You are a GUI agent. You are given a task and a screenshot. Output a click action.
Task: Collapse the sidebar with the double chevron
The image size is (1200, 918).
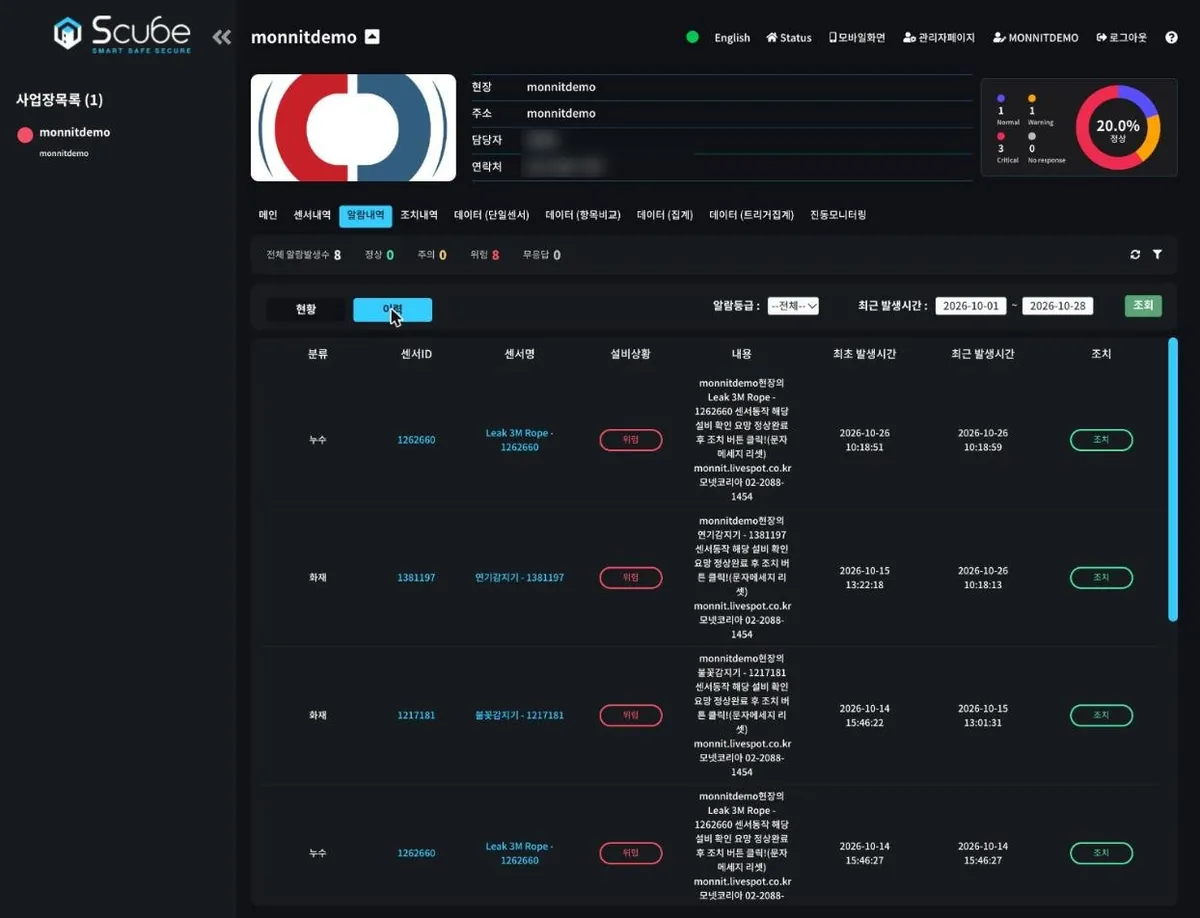coord(222,37)
